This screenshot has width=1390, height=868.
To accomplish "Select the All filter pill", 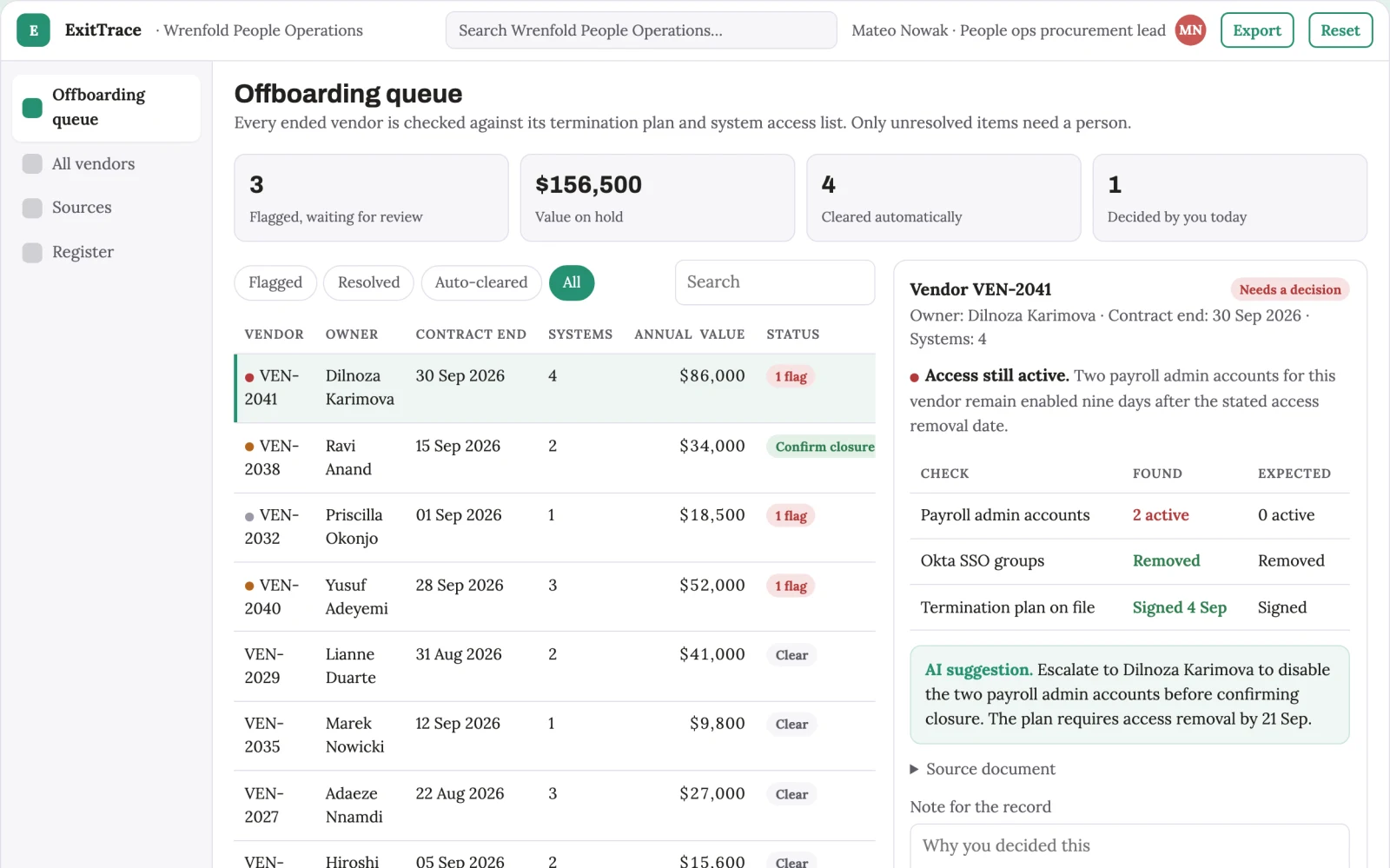I will click(572, 282).
